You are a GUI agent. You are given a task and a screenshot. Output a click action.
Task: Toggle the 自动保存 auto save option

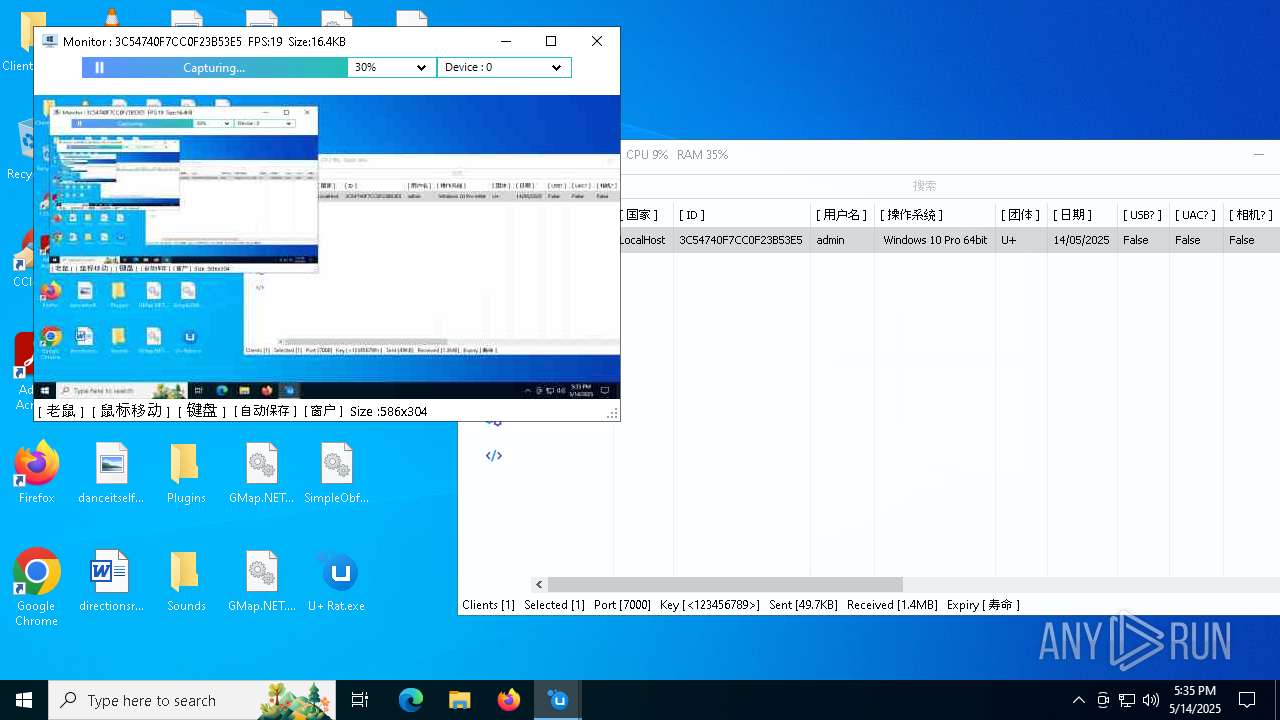[265, 411]
